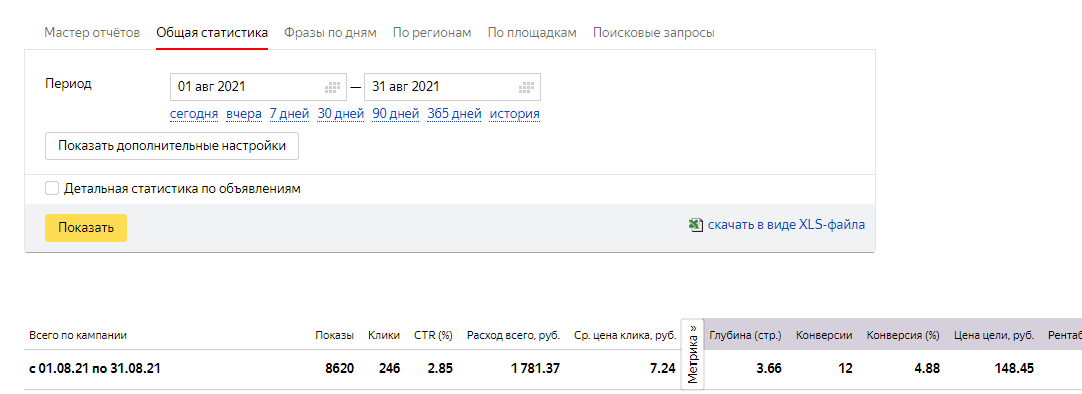Click the conversion rate value 4.88
This screenshot has width=1082, height=394.
coord(927,368)
